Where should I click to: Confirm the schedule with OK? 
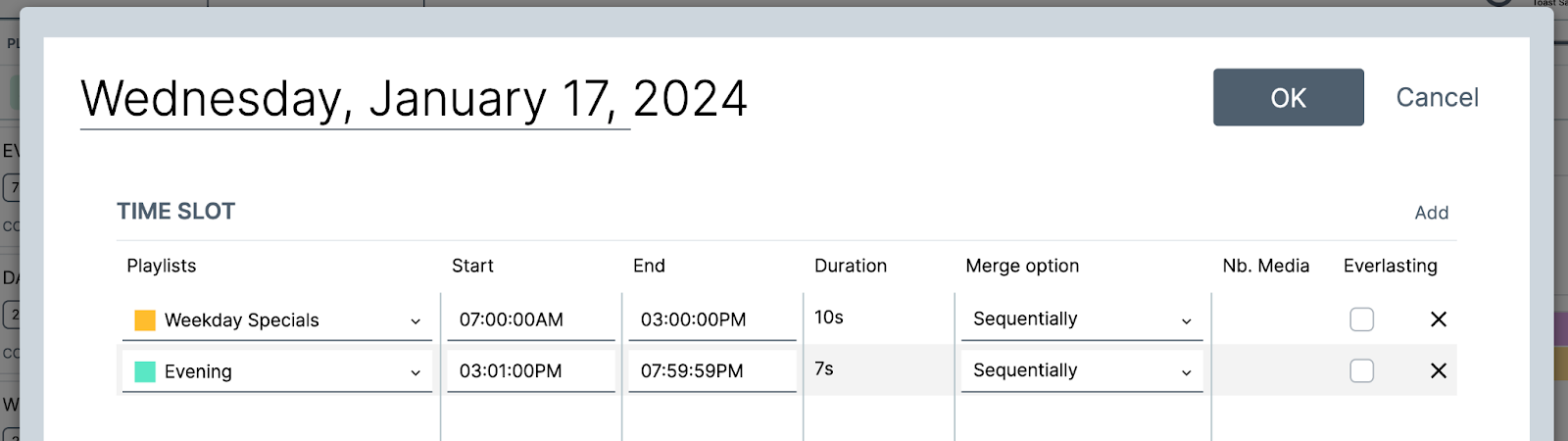(x=1288, y=98)
